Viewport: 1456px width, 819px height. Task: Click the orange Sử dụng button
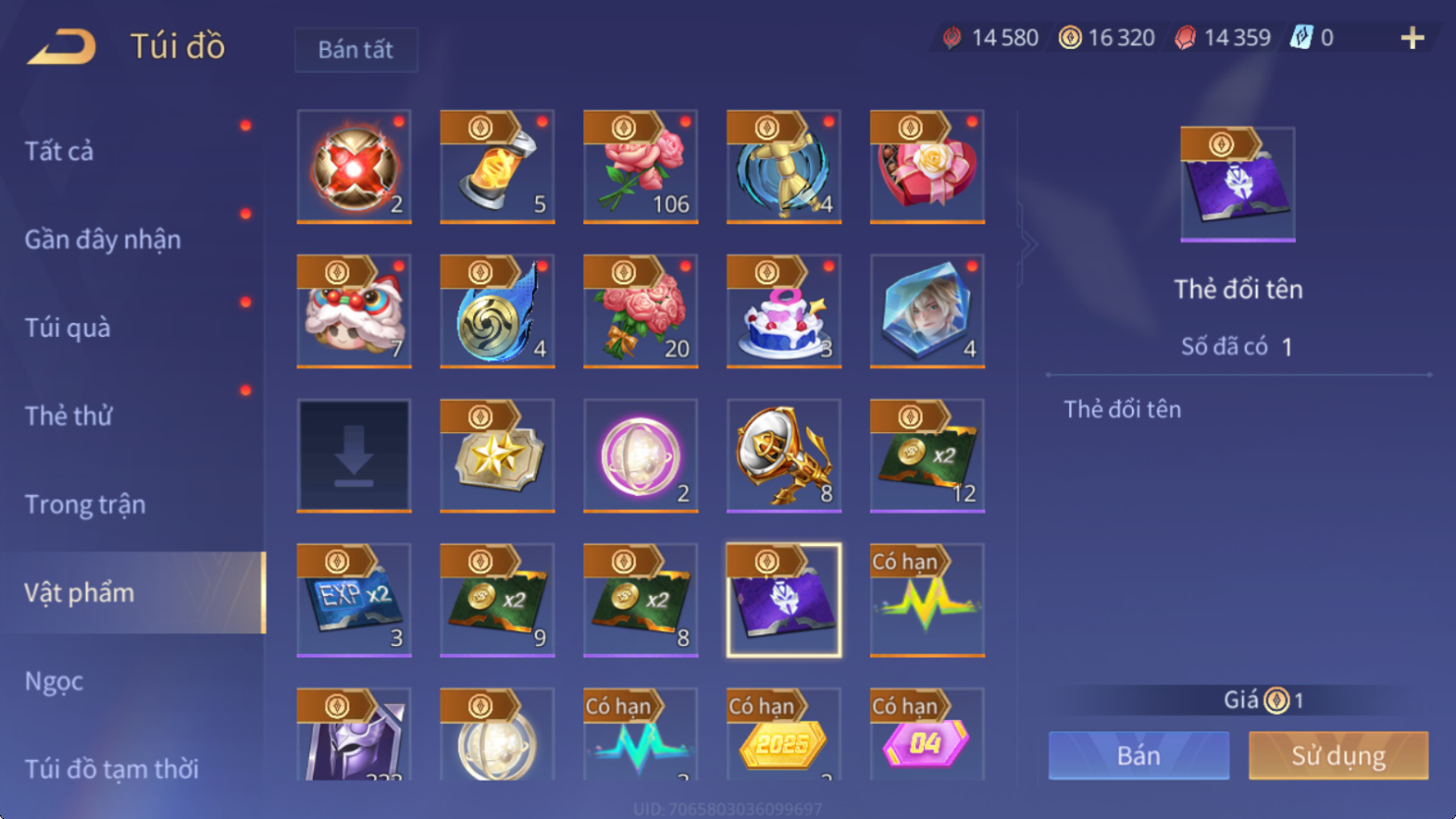pyautogui.click(x=1338, y=755)
